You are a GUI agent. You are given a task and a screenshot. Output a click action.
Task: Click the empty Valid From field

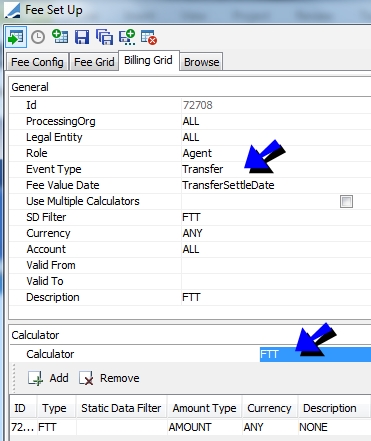(276, 265)
